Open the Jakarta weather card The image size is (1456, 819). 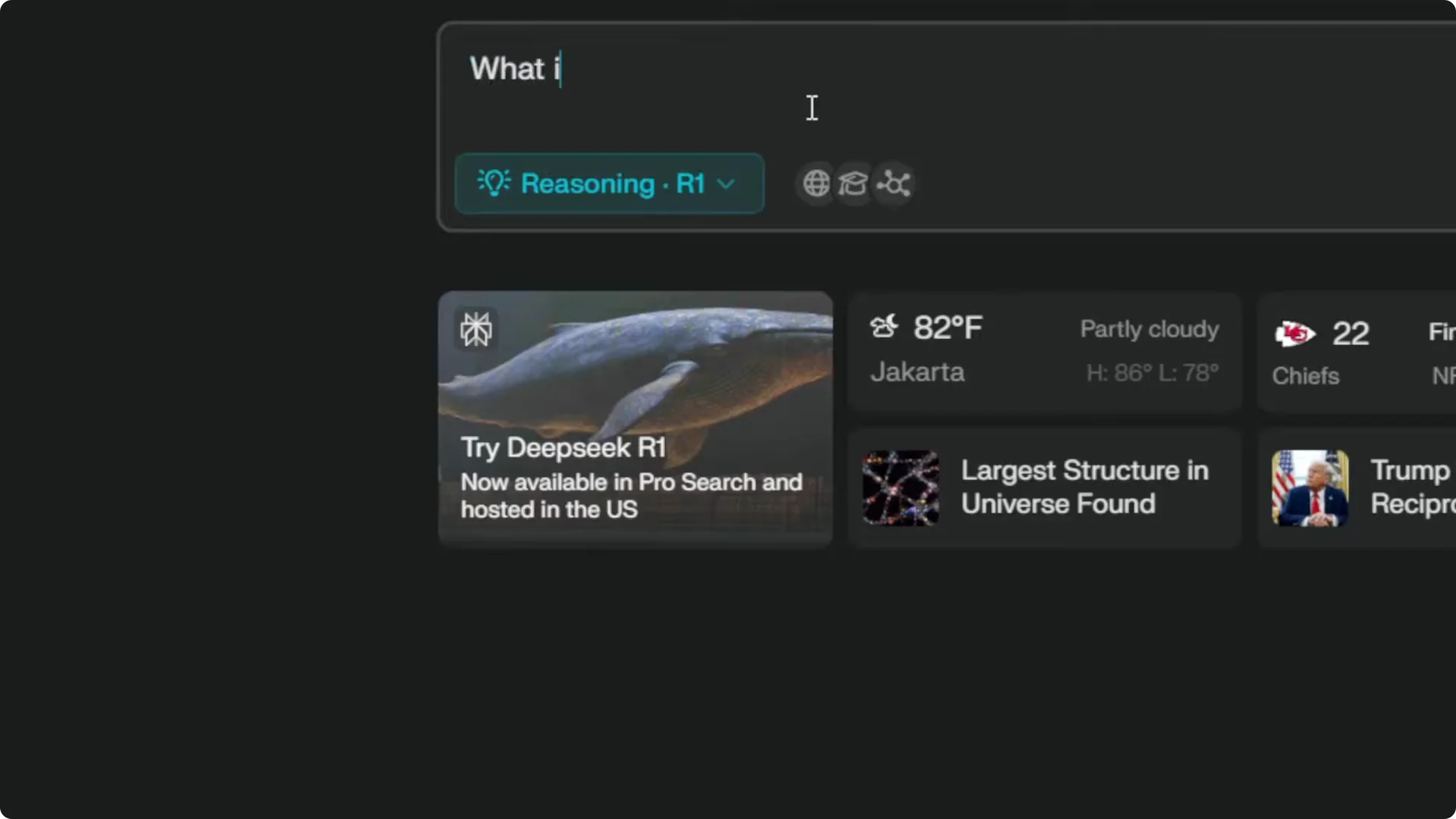tap(1044, 350)
